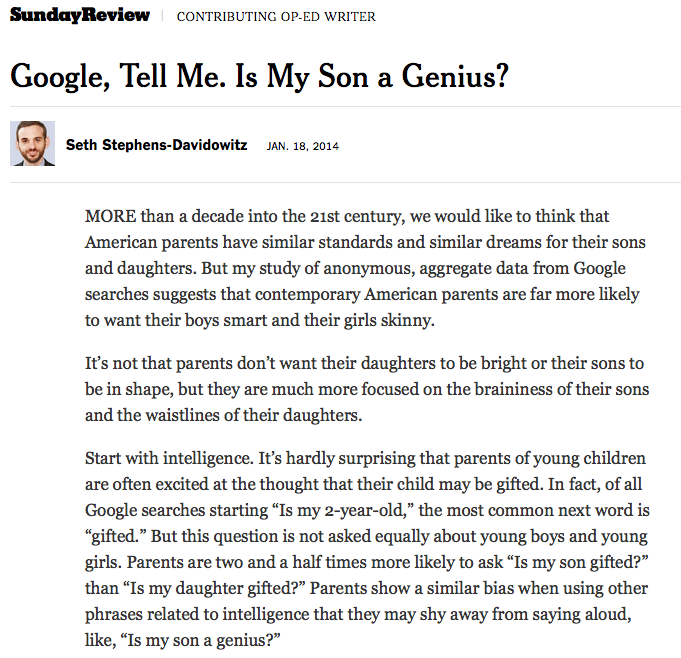Click the capitalized word "MORE" opening the article
Viewport: 681px width, 658px height.
click(x=112, y=216)
